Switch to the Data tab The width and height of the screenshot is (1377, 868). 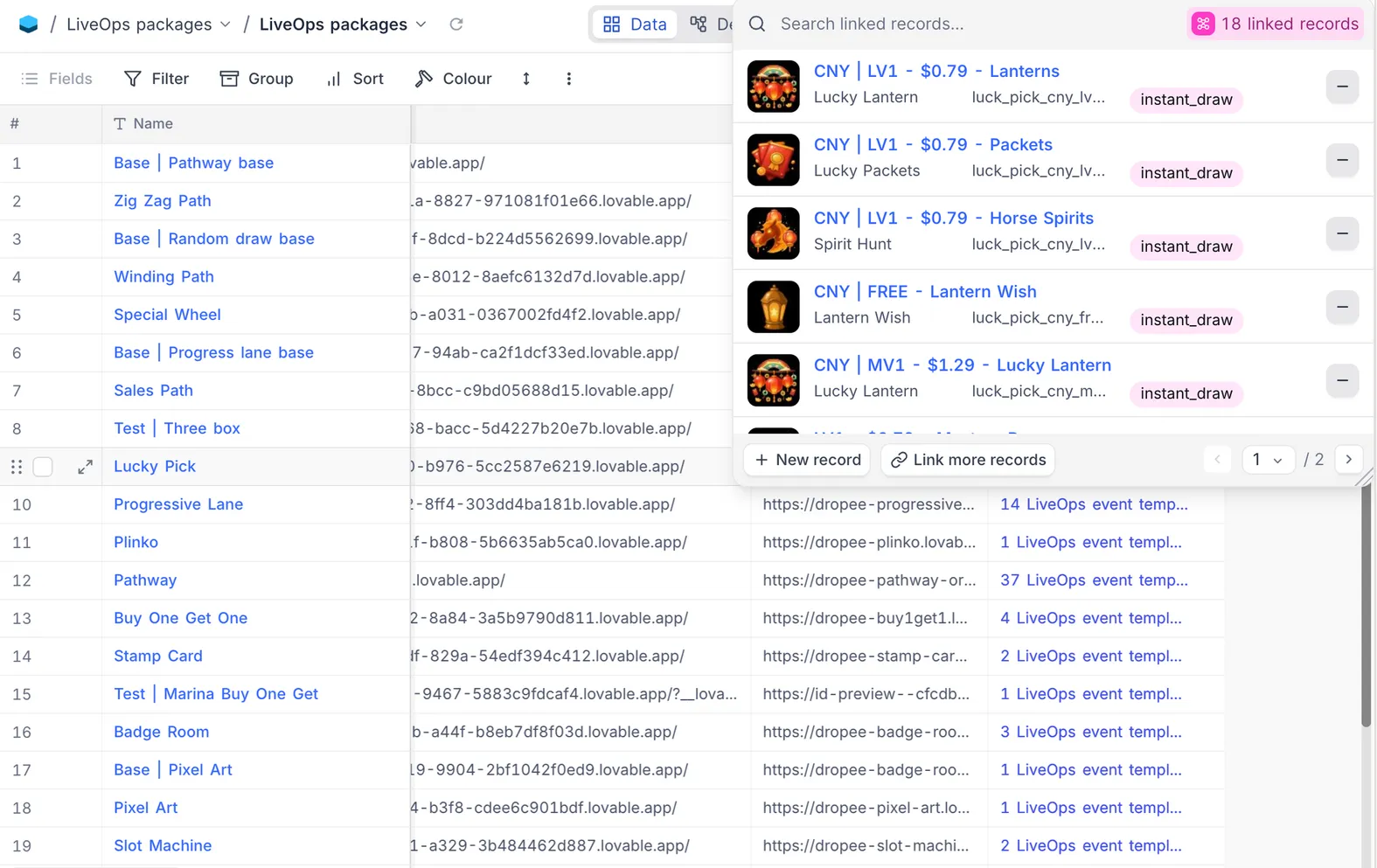point(636,24)
